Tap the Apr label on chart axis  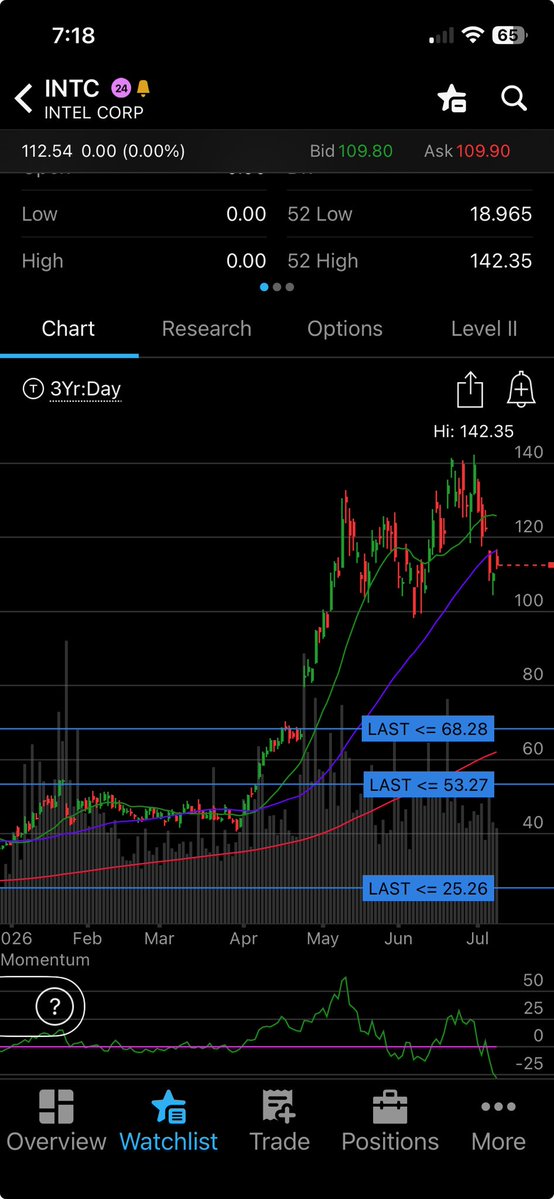[243, 938]
